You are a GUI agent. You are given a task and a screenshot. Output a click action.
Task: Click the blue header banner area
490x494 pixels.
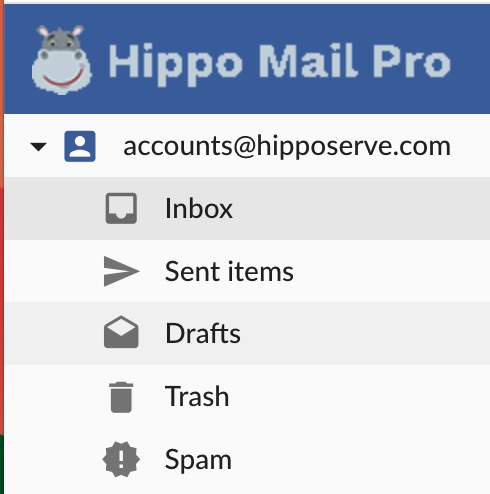click(247, 59)
